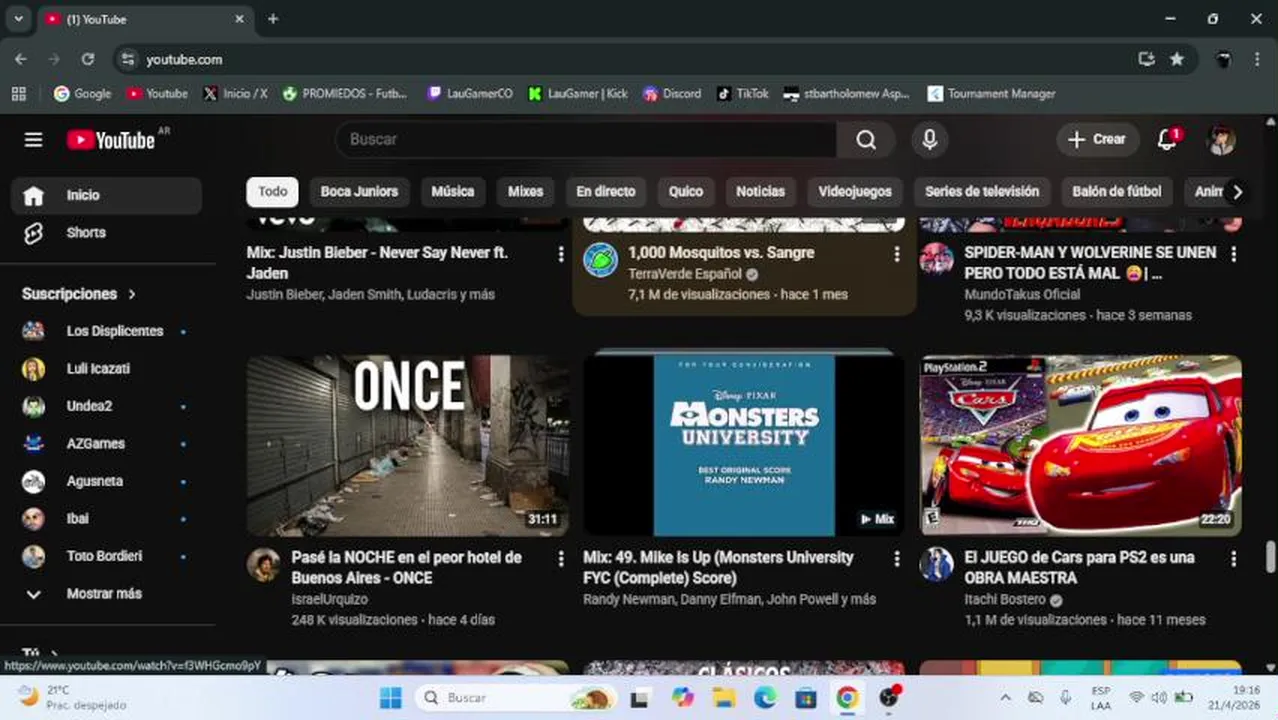
Task: Click title 'Pasé la NOCHE en el peor hotel'
Action: coord(407,567)
